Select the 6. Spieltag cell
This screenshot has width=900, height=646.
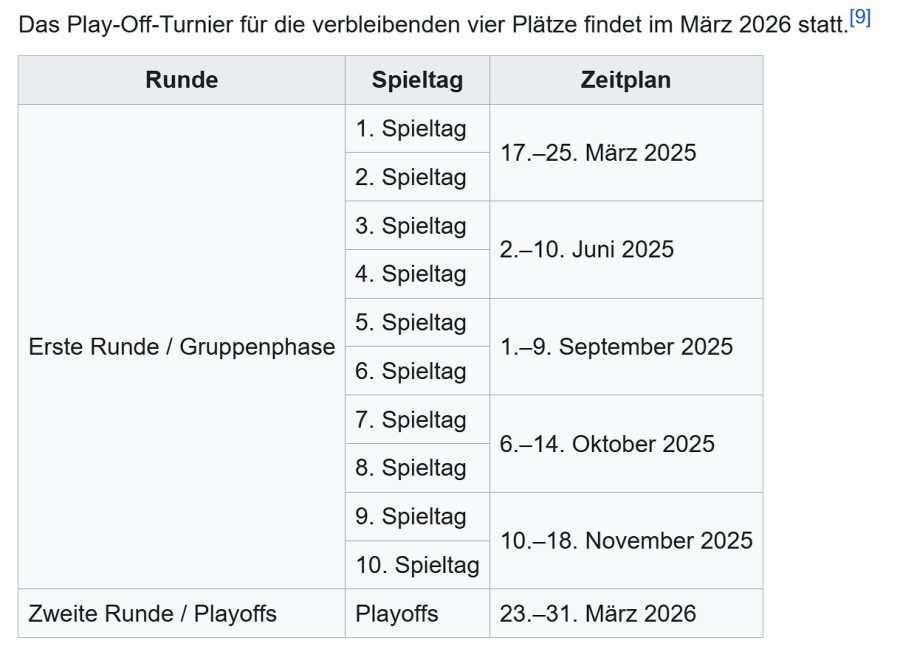[x=411, y=371]
